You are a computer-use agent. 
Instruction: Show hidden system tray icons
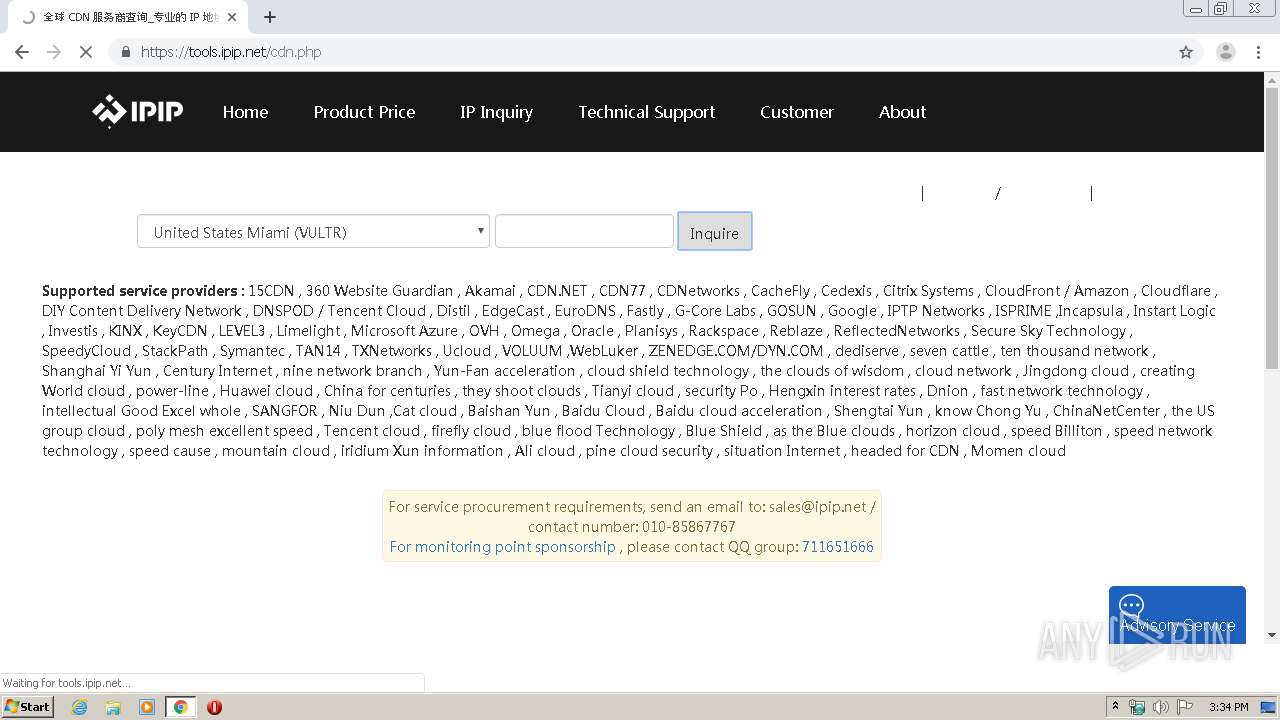click(x=1115, y=707)
